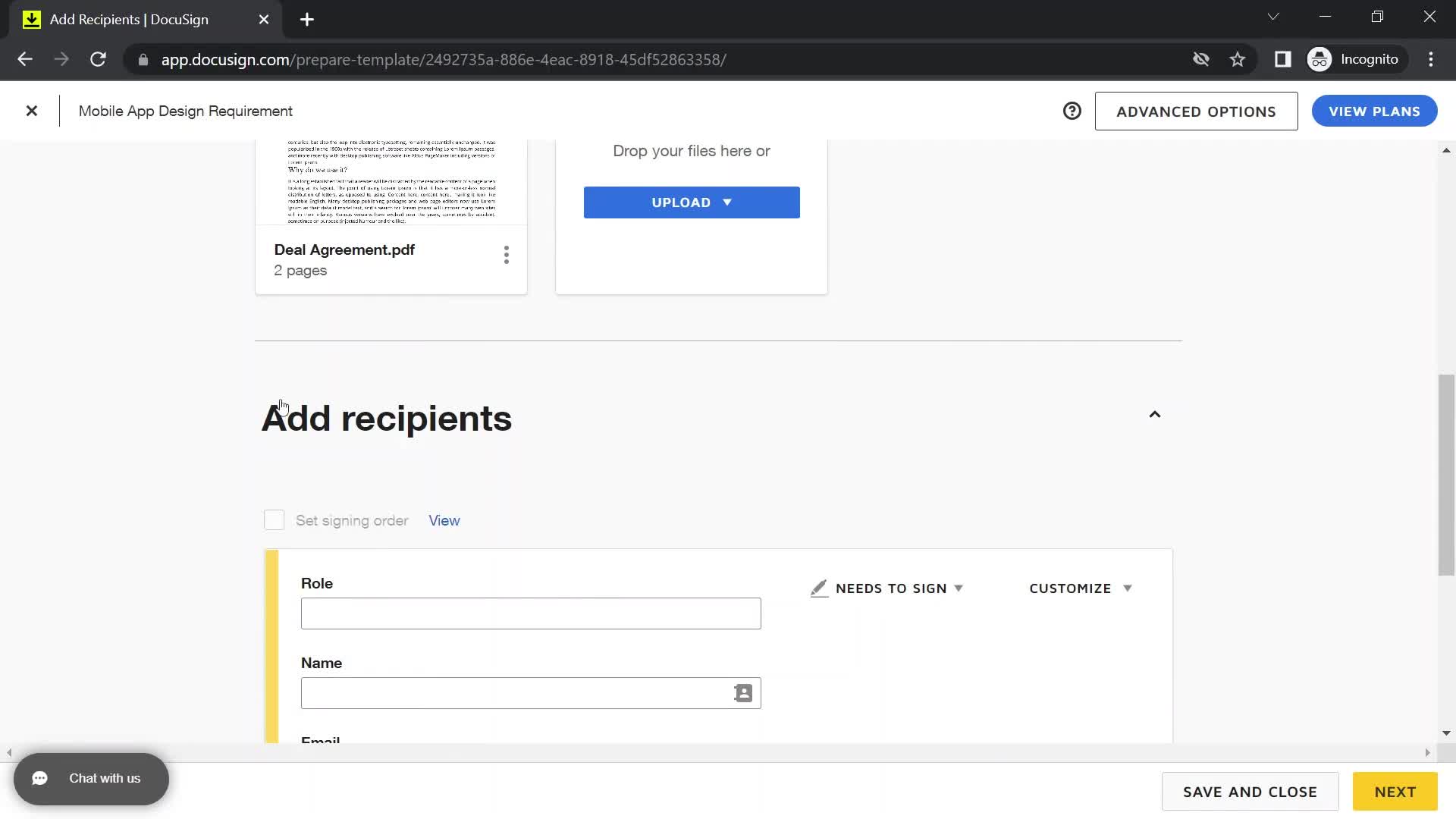Click the pencil edit icon next to NEEDS TO SIGN
Screen dimensions: 1456x819
click(x=818, y=588)
